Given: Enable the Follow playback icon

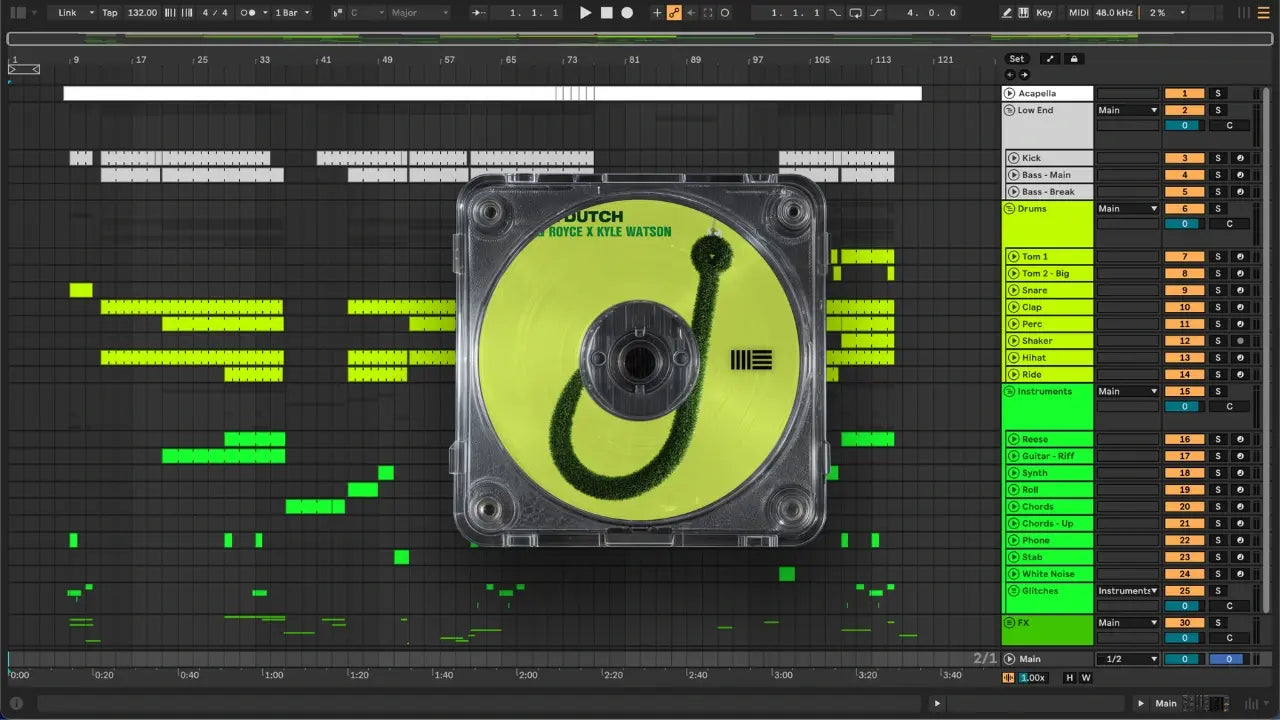Looking at the screenshot, I should 479,13.
